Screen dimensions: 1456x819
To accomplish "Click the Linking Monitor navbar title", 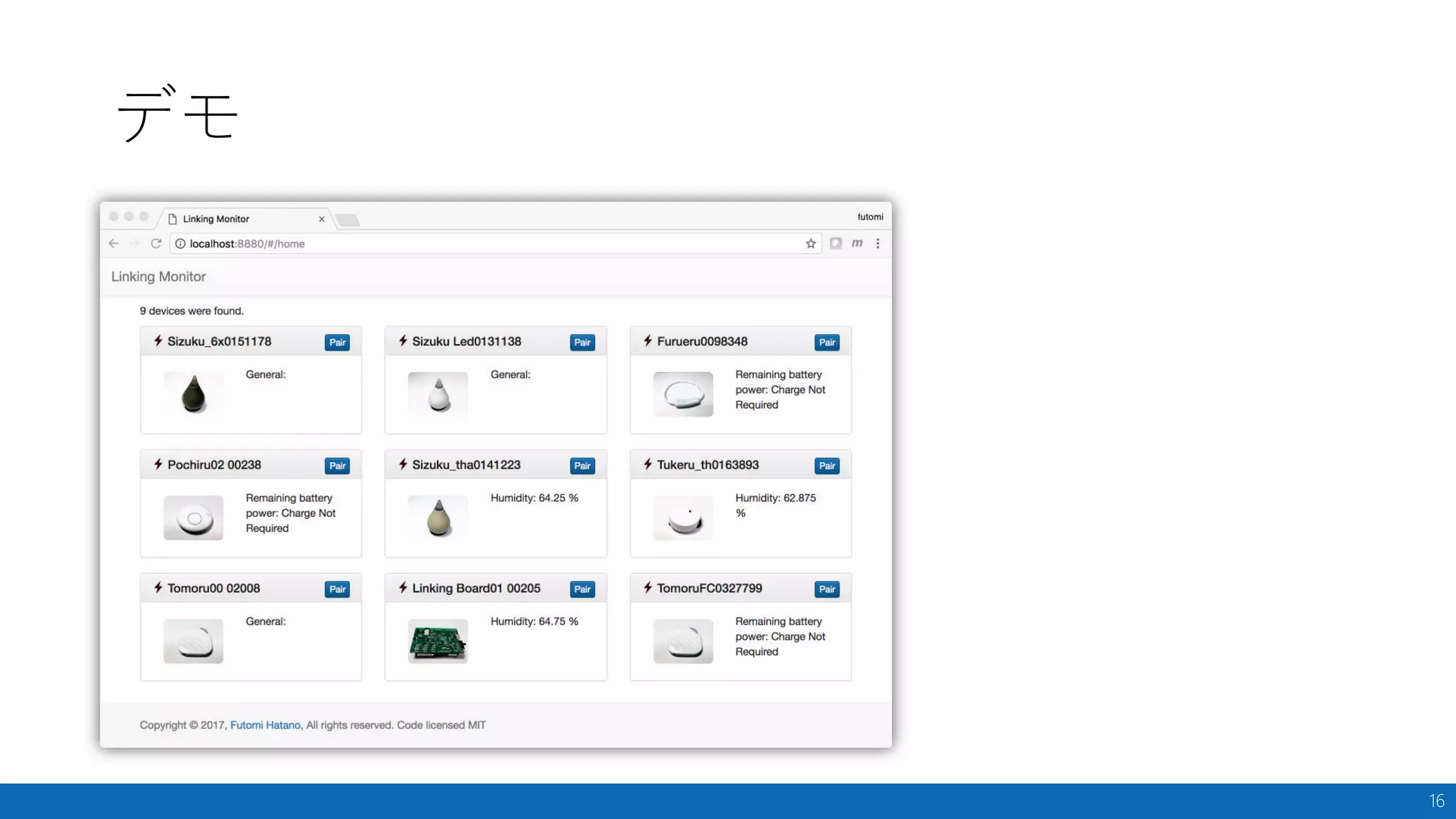I will pos(159,277).
